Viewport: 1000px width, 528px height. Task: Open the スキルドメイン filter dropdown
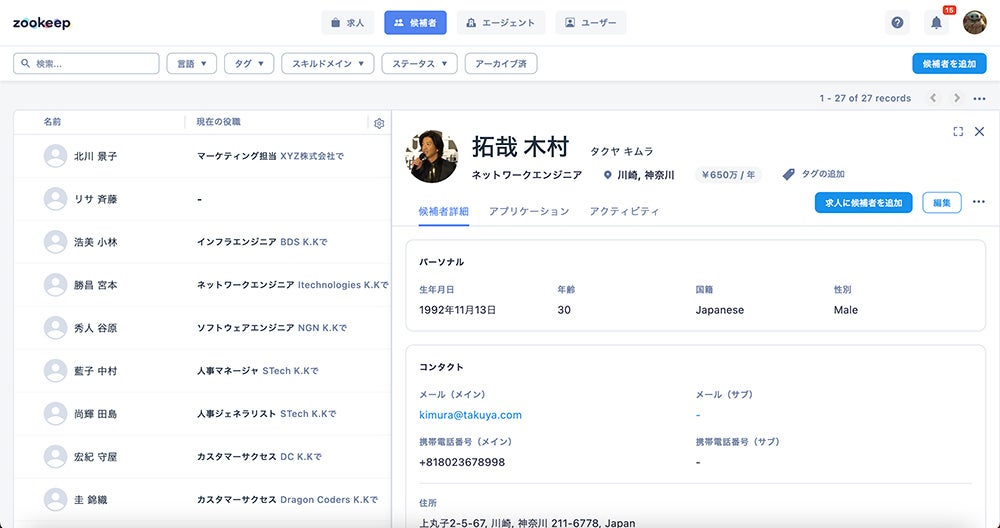pyautogui.click(x=328, y=64)
